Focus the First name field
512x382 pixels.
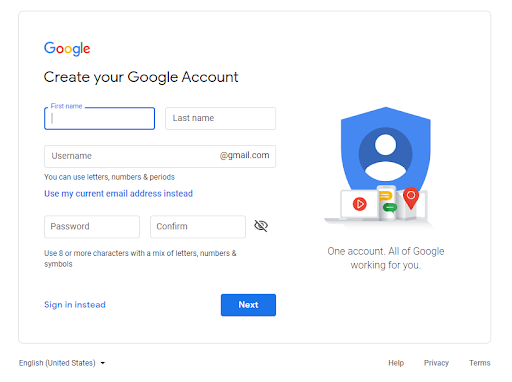99,118
